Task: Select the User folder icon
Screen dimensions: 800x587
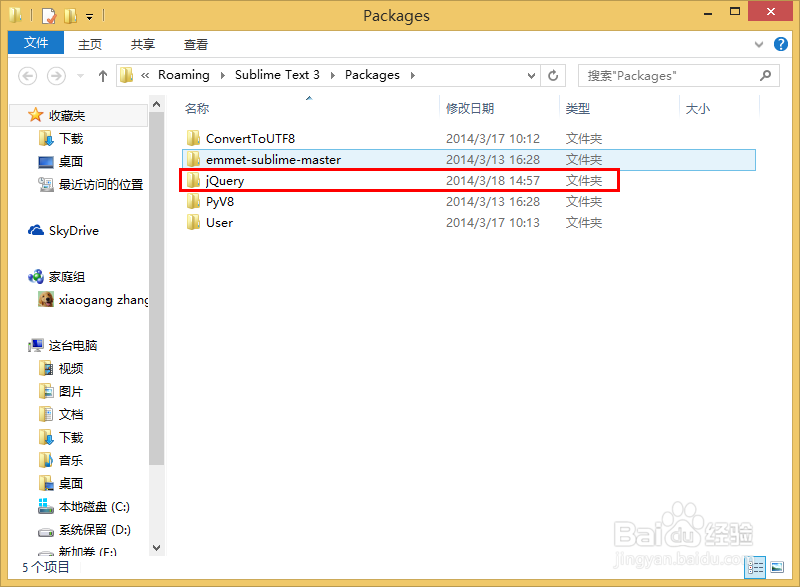Action: [193, 222]
